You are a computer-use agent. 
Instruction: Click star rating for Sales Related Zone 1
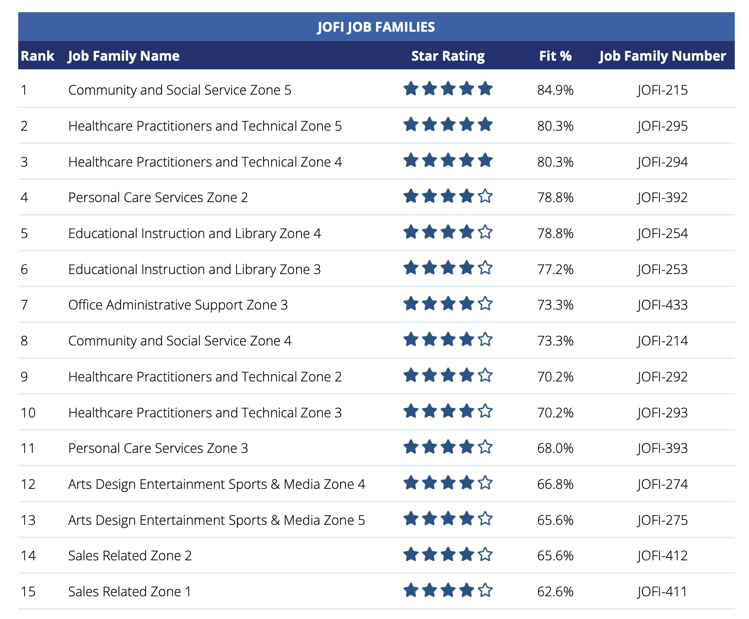448,591
